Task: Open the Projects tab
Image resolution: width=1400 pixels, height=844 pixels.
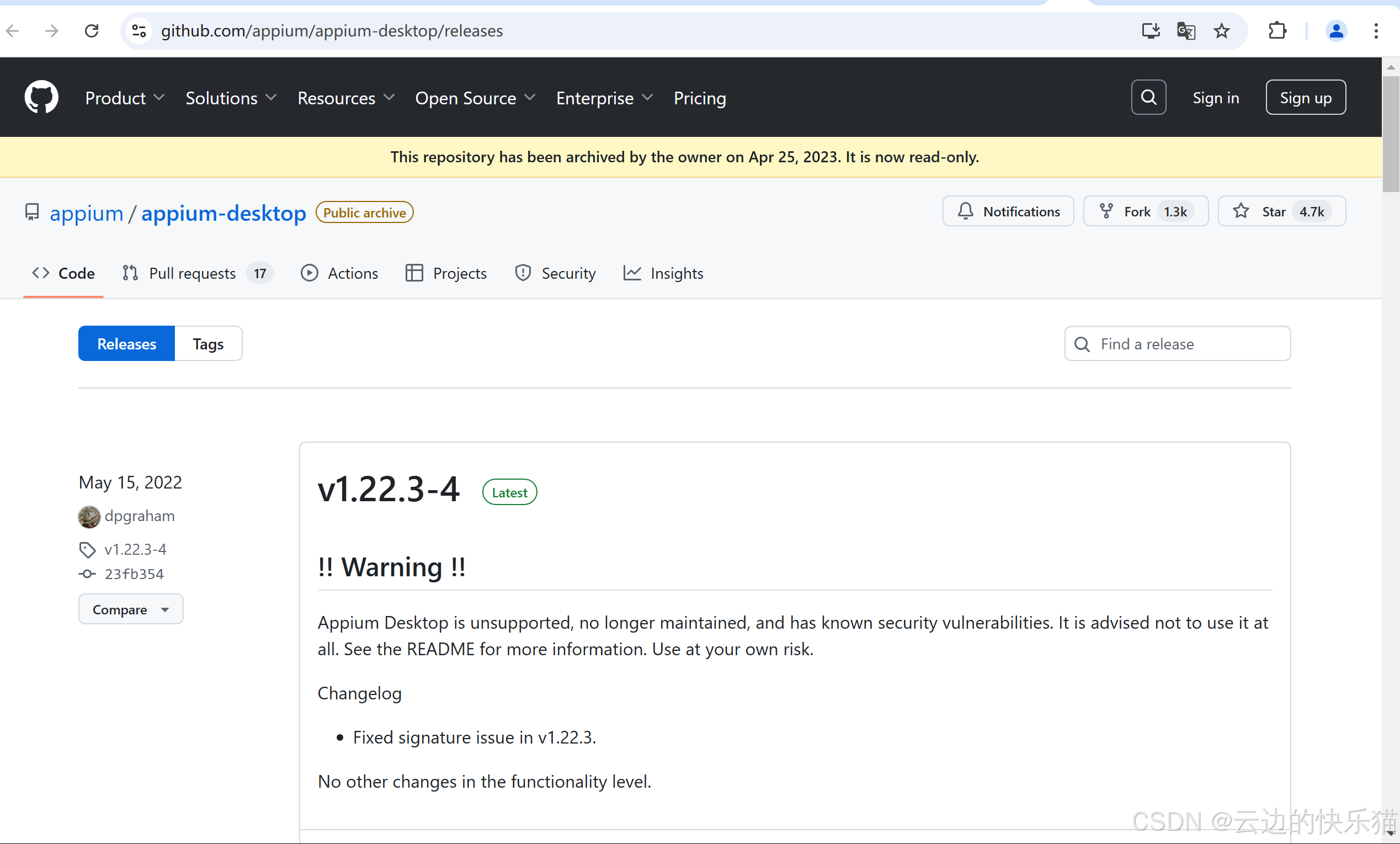Action: tap(446, 273)
